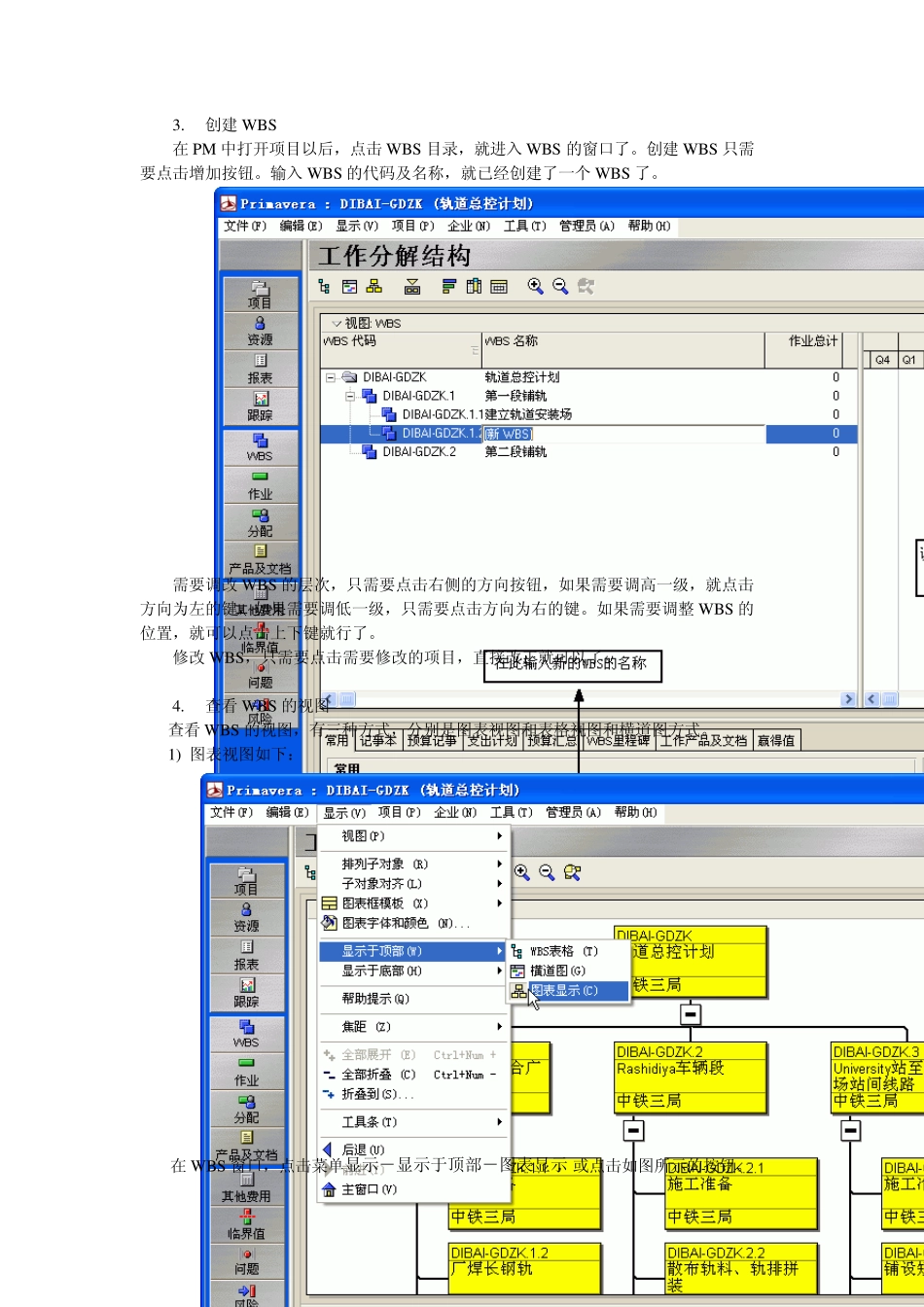
Task: Click zoom out magnifier in lower window toolbar
Action: (x=547, y=872)
